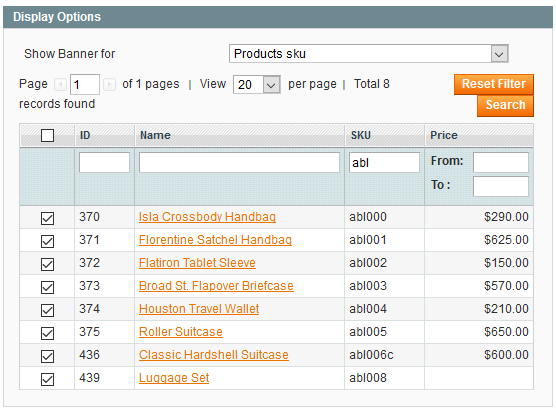
Task: Uncheck the Broad St. Flapover Briefcase row
Action: (47, 287)
